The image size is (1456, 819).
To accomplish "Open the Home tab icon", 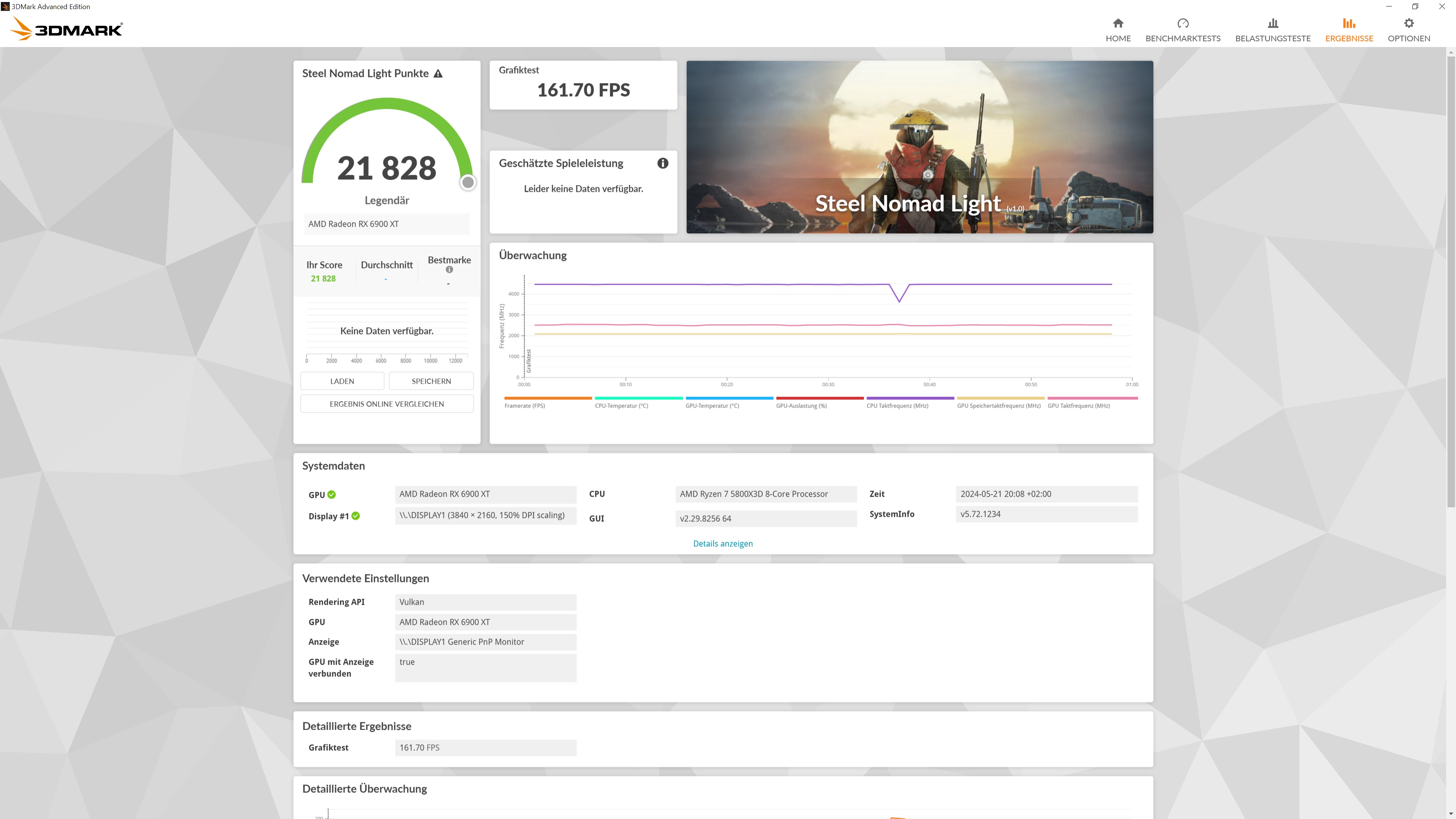I will click(1118, 23).
